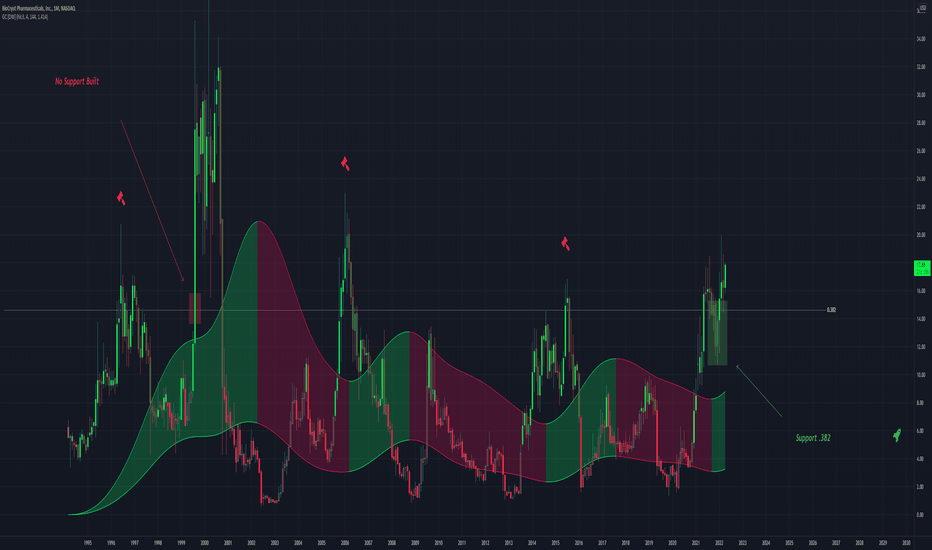Click the 2010 label on the time axis

pyautogui.click(x=438, y=542)
